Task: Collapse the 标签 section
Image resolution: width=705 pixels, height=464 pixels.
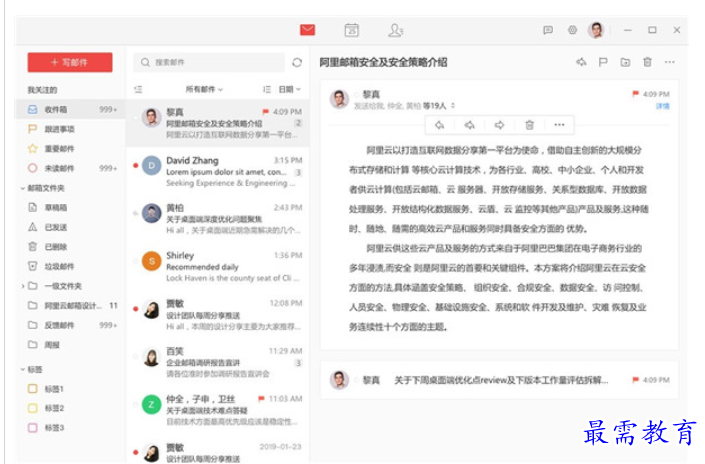Action: pos(22,369)
